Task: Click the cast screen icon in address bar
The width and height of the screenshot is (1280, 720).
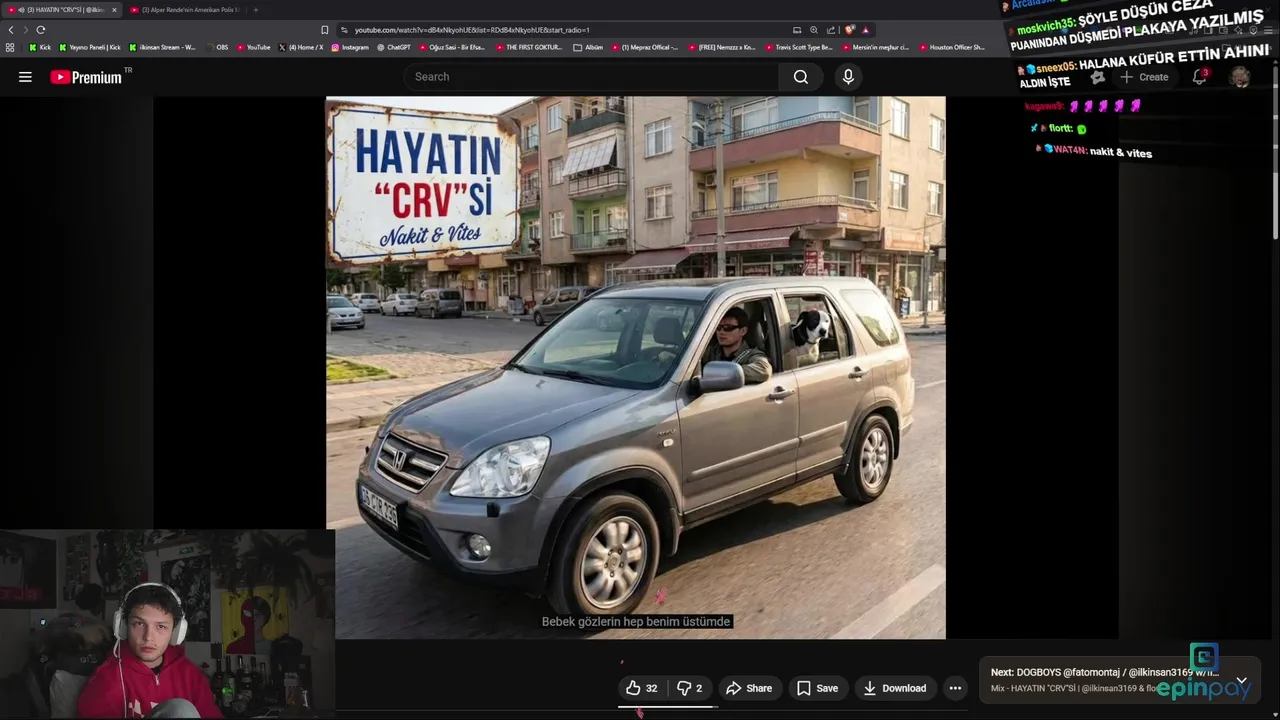Action: click(797, 30)
